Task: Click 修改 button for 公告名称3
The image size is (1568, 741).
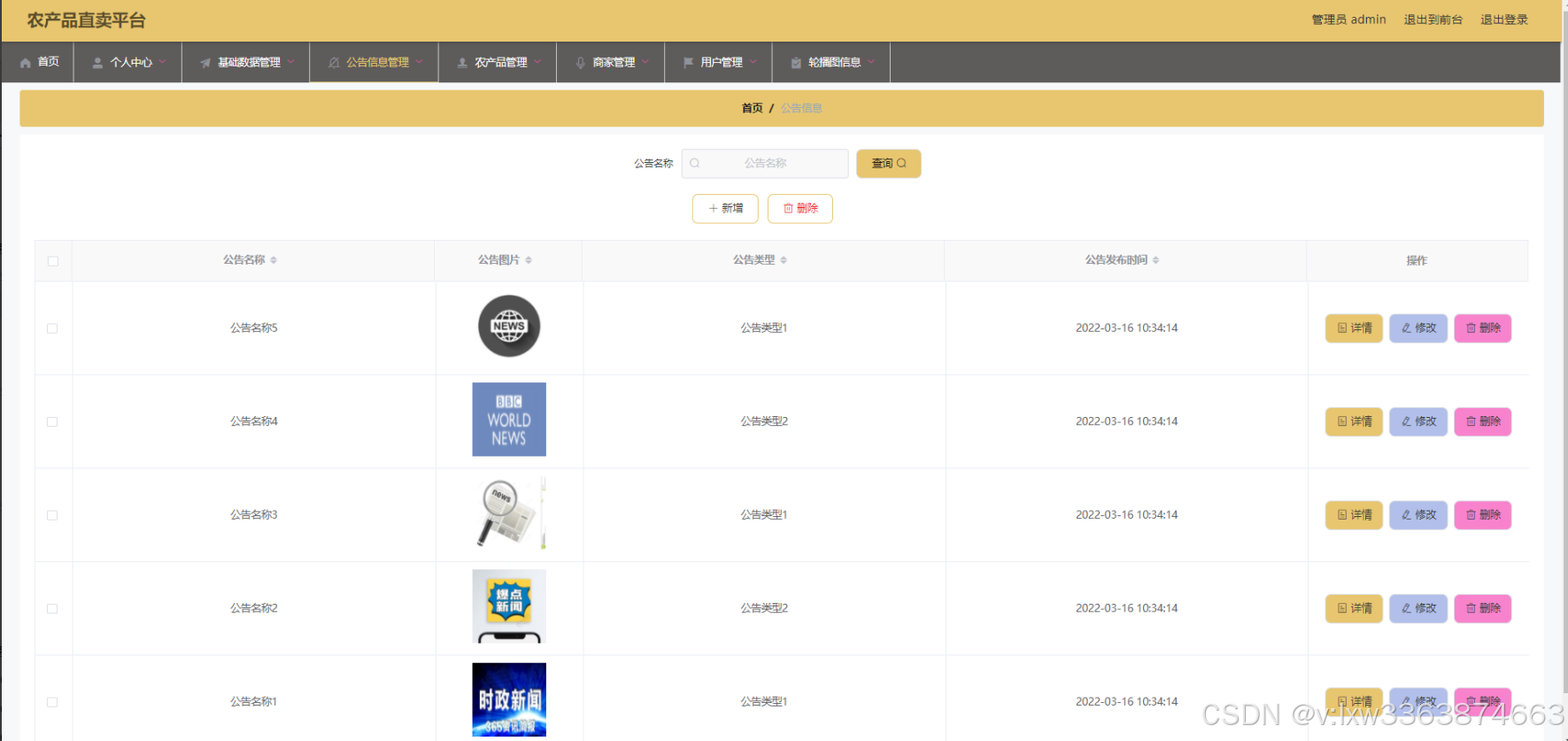Action: [x=1418, y=514]
